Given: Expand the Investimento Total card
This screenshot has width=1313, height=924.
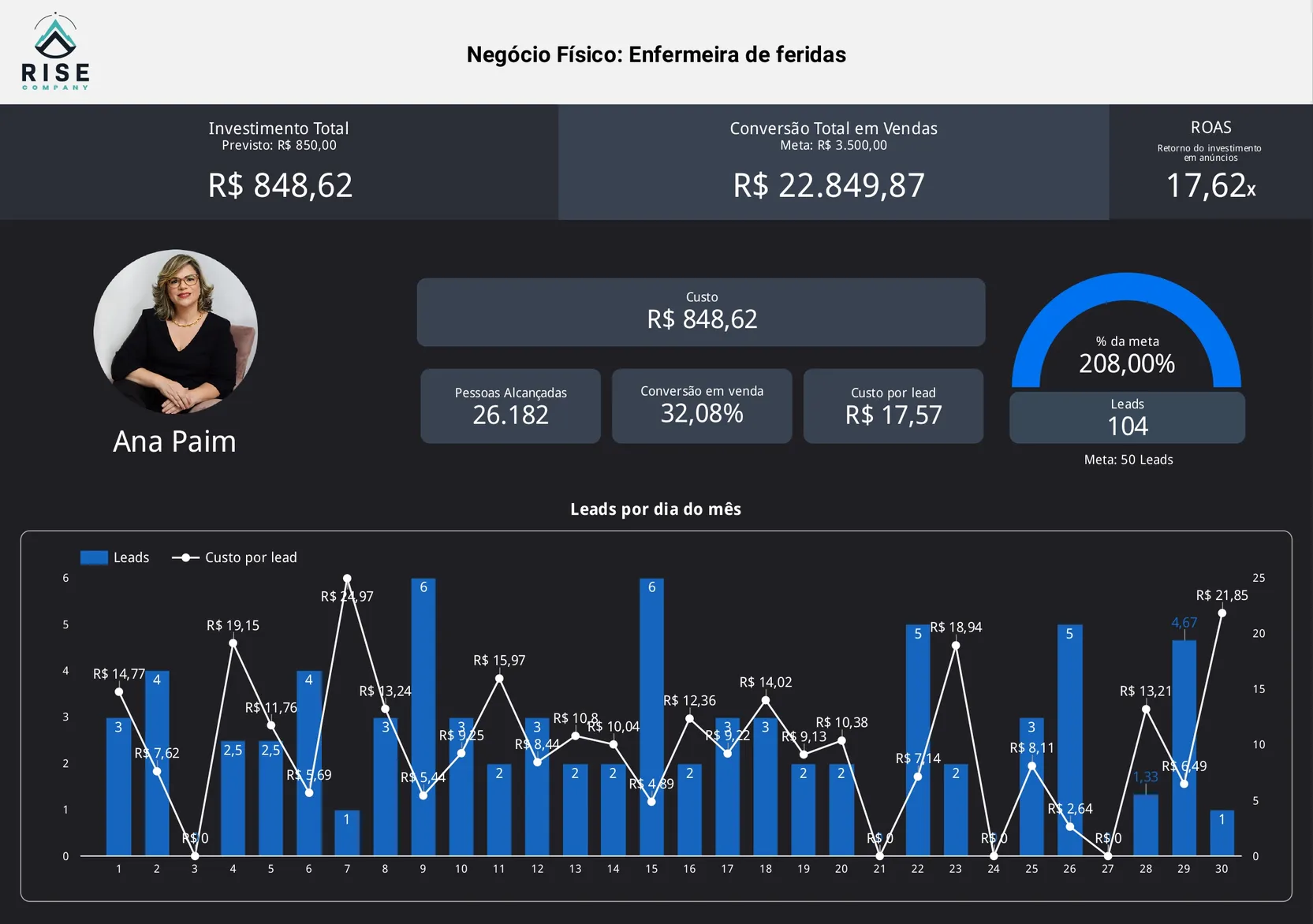Looking at the screenshot, I should tap(279, 162).
